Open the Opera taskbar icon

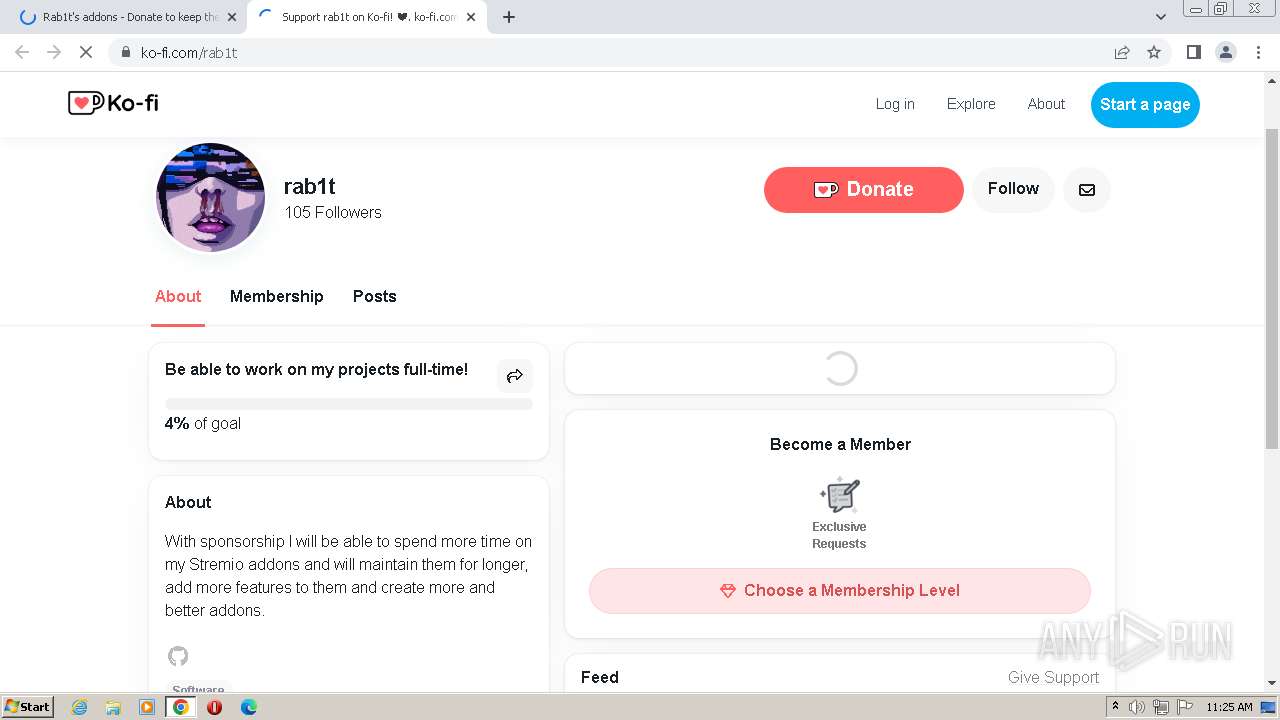click(x=215, y=707)
